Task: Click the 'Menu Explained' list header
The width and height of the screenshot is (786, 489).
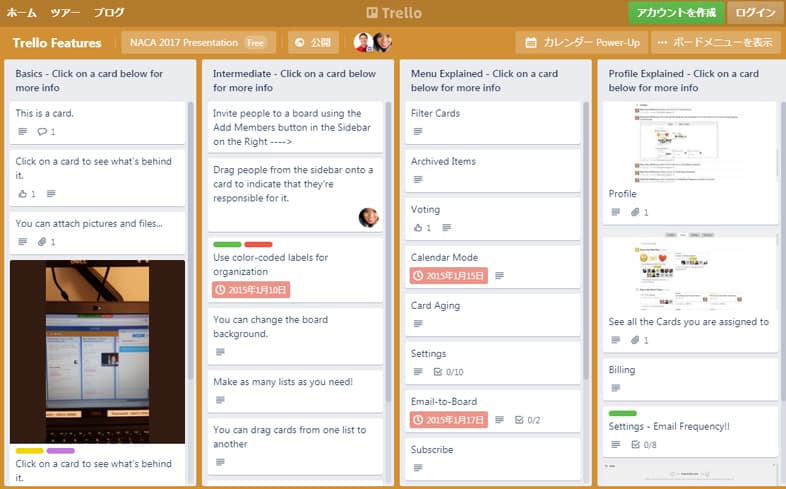Action: point(484,80)
